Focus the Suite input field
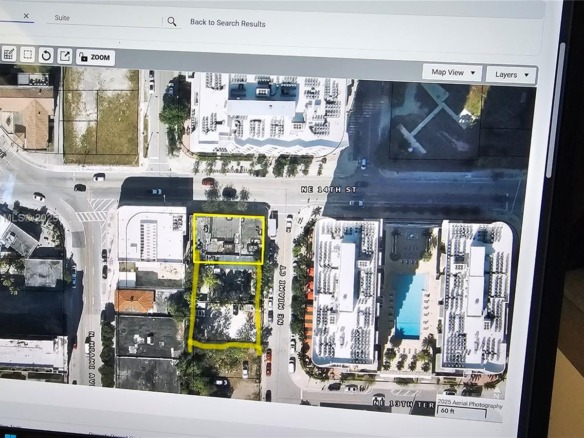Viewport: 584px width, 438px height. pyautogui.click(x=104, y=19)
